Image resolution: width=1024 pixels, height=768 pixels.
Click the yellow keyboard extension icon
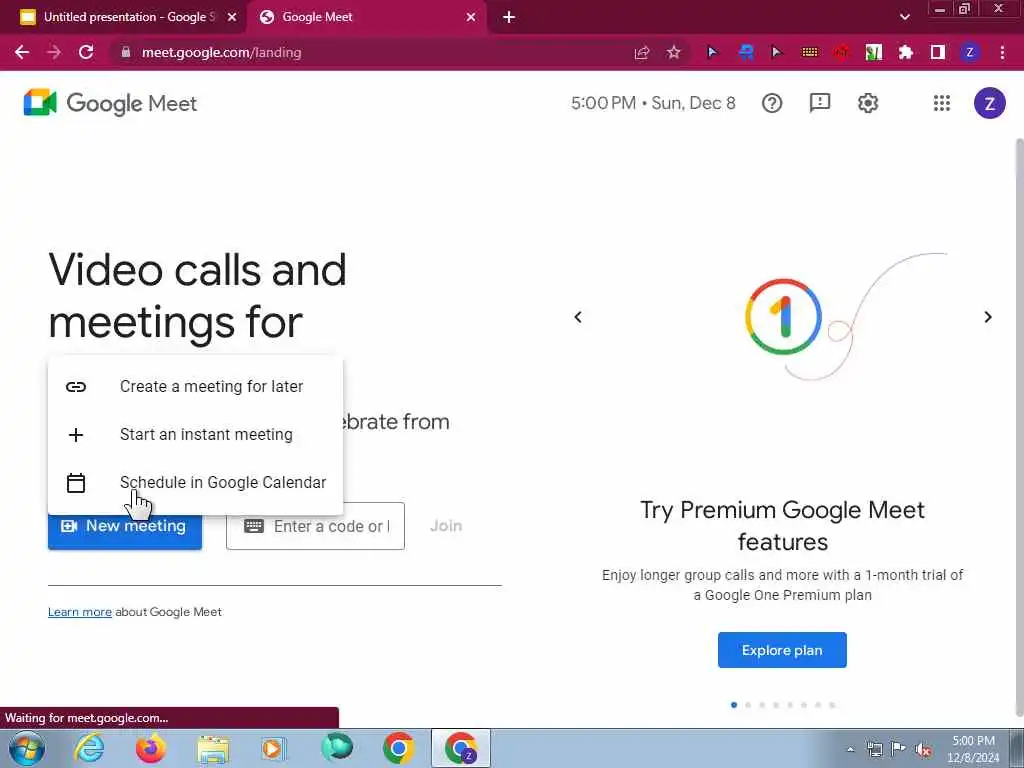809,52
